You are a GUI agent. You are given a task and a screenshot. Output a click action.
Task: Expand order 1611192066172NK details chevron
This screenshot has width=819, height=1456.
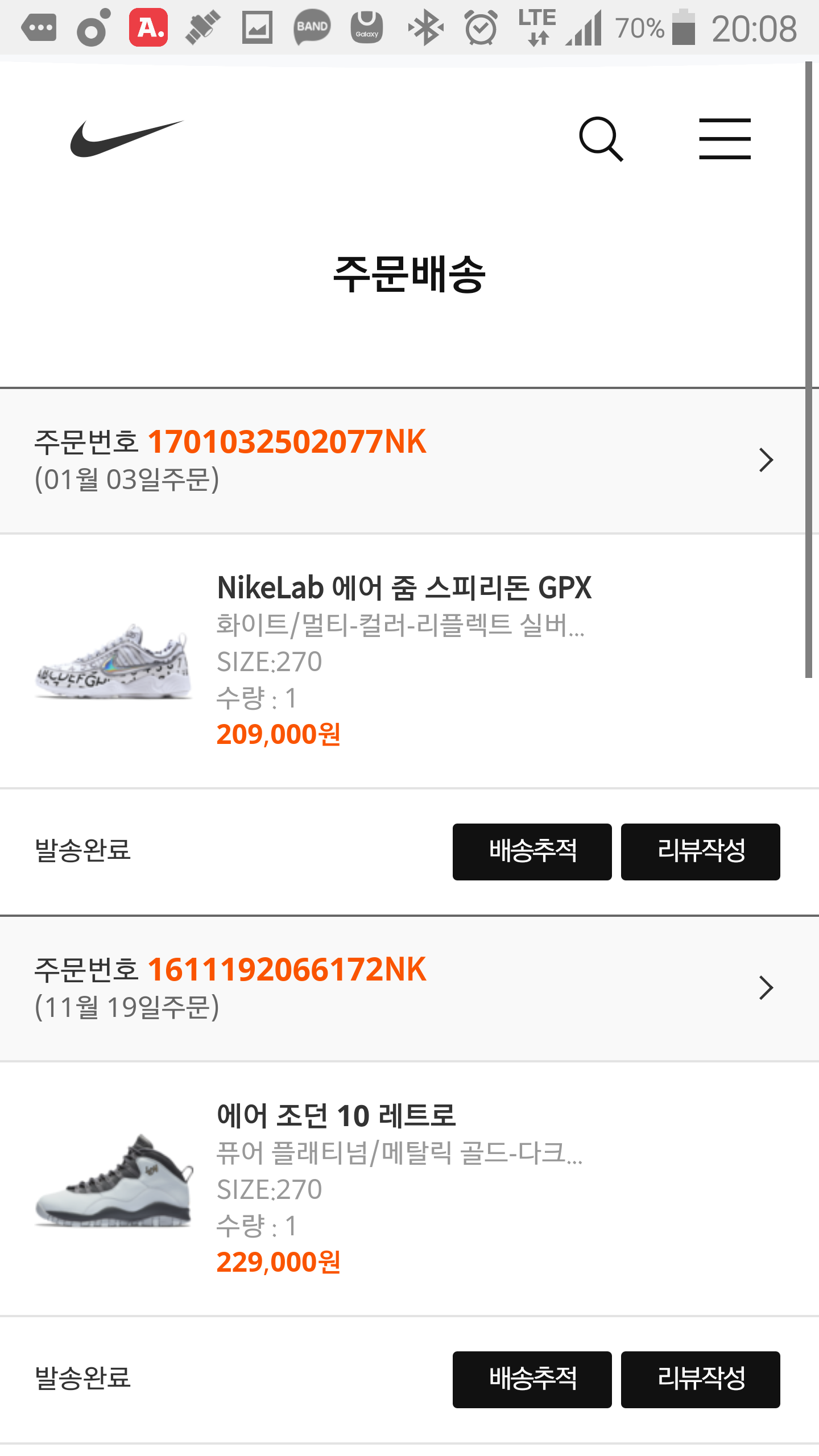(x=766, y=988)
